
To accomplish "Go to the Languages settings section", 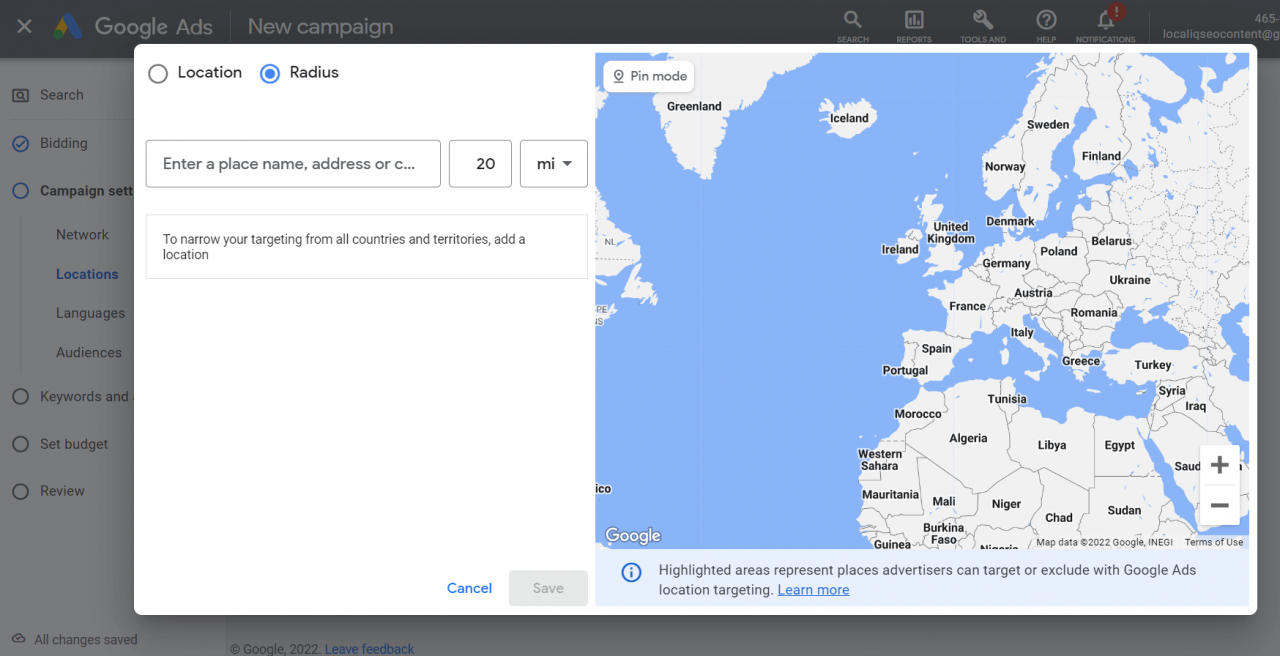I will pyautogui.click(x=90, y=313).
